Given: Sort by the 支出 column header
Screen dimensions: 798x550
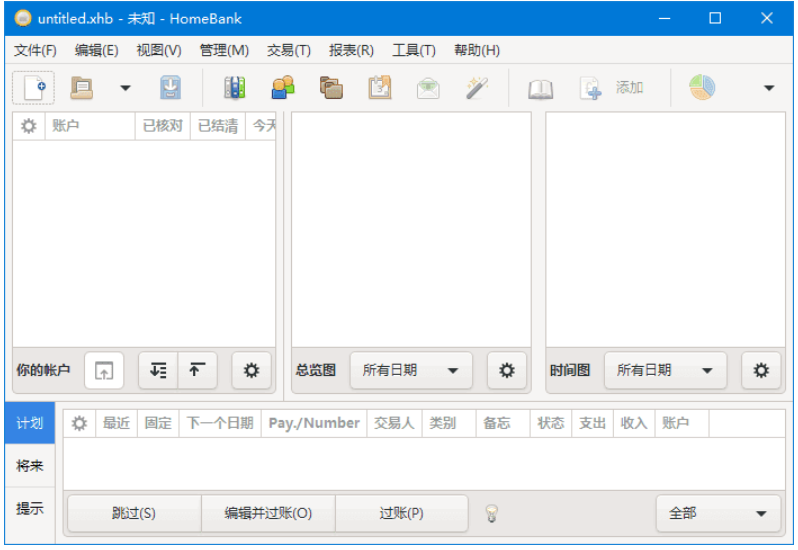Looking at the screenshot, I should [592, 423].
